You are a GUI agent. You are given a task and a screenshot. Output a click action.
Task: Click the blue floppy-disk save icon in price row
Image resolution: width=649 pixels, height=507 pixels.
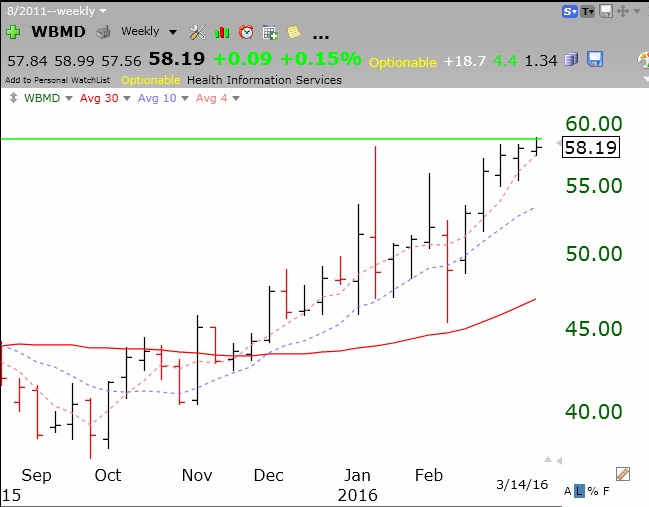coord(595,59)
